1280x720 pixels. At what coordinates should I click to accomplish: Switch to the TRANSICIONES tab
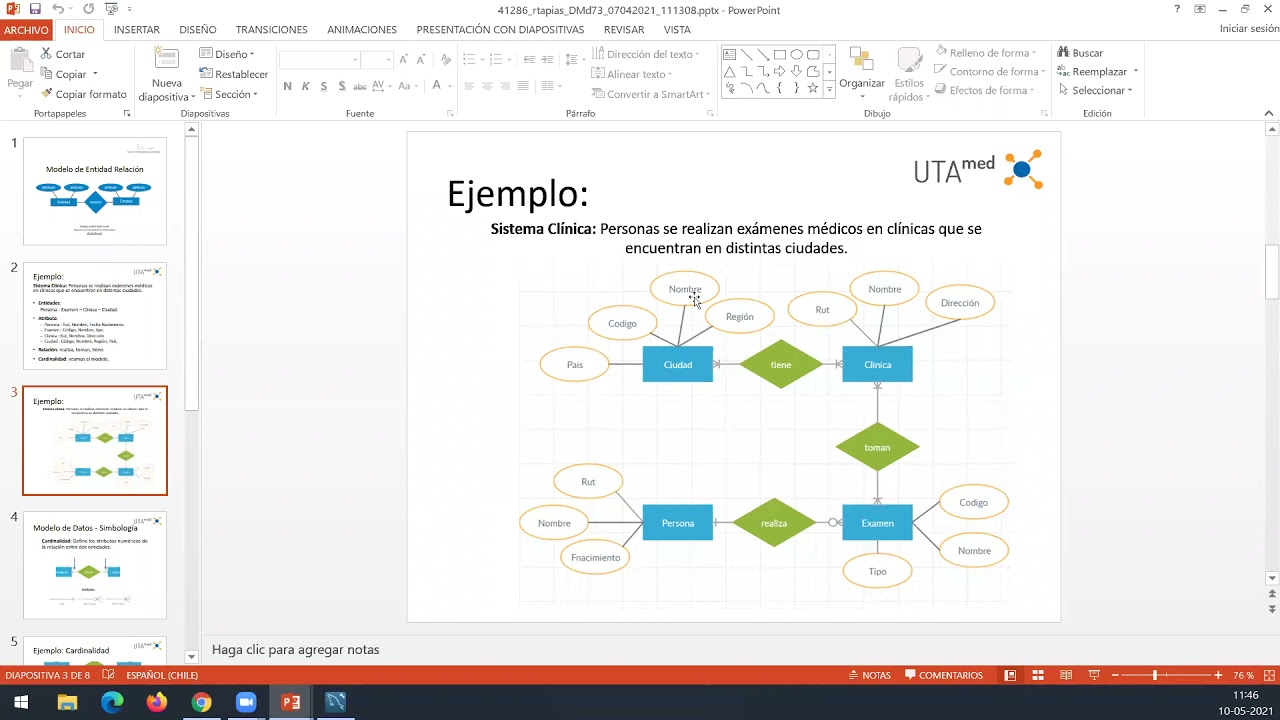[x=272, y=29]
